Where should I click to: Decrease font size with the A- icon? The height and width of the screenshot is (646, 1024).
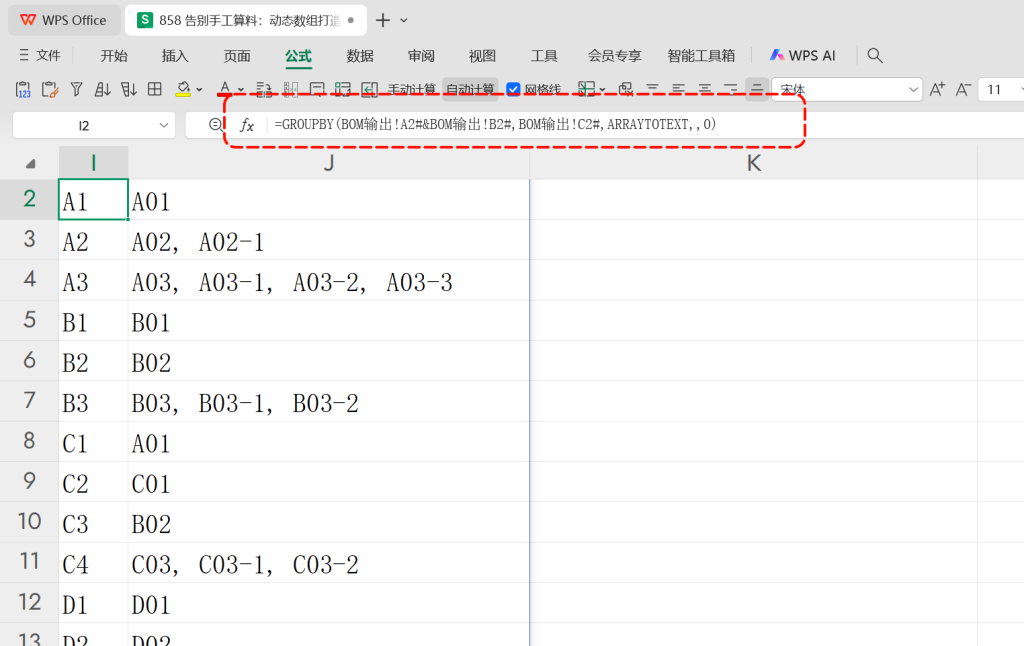tap(963, 89)
